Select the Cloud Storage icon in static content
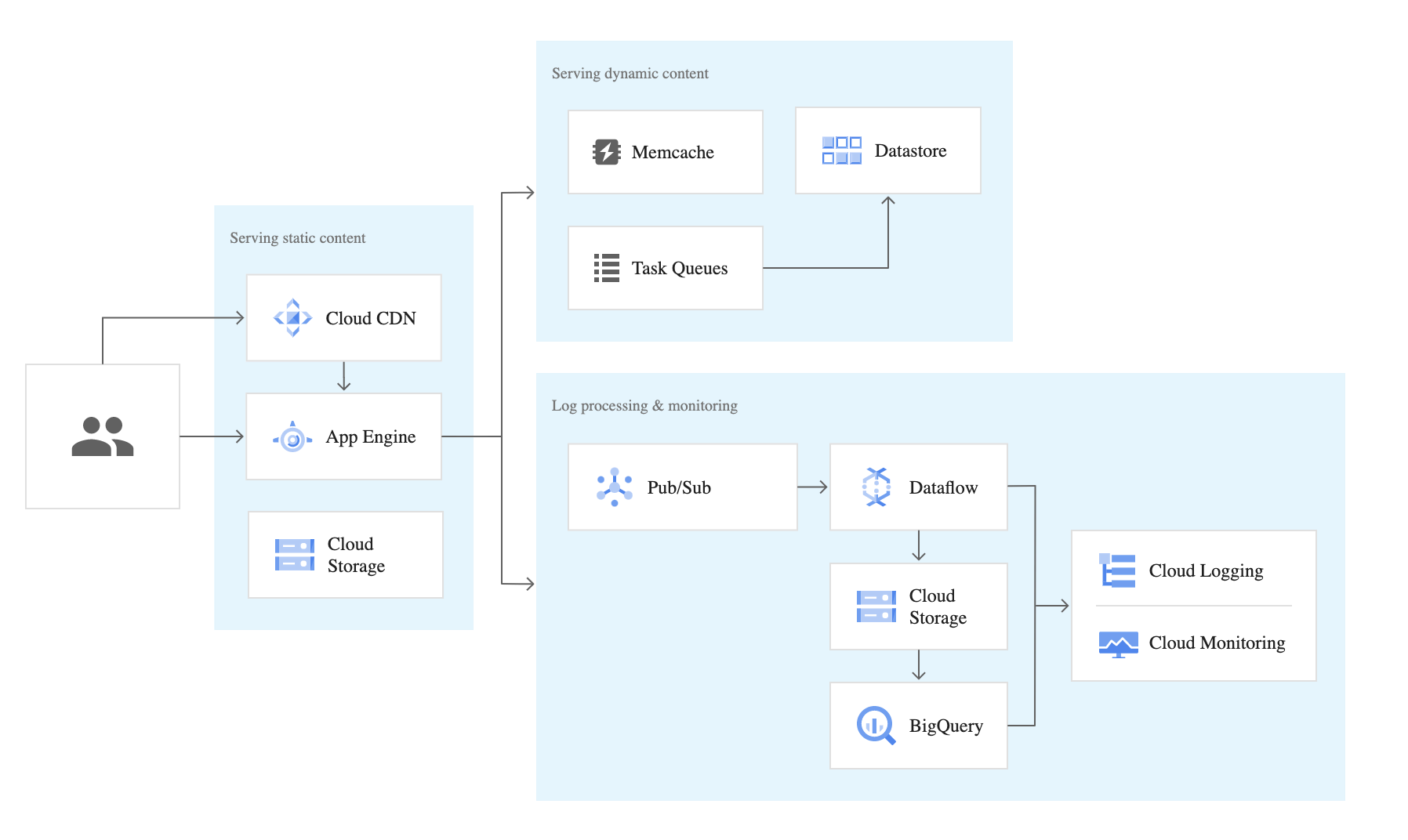Screen dimensions: 1408x840 coord(295,555)
